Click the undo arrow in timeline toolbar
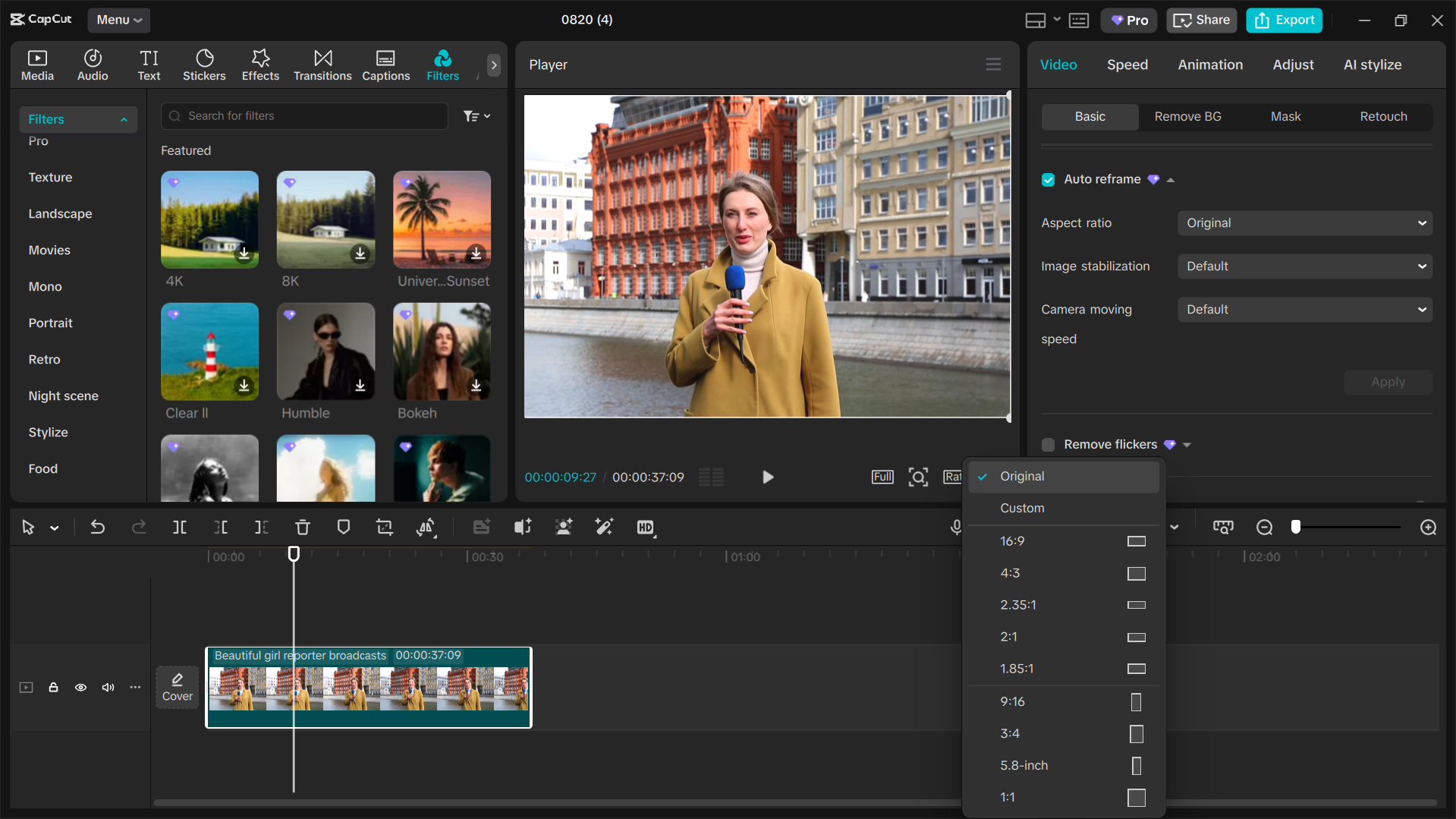 pyautogui.click(x=98, y=528)
